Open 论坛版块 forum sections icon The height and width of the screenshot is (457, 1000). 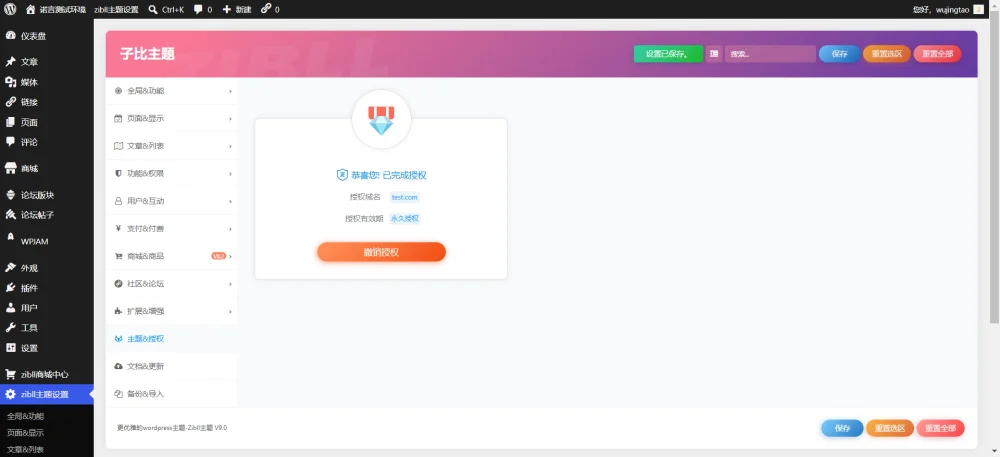click(x=10, y=195)
